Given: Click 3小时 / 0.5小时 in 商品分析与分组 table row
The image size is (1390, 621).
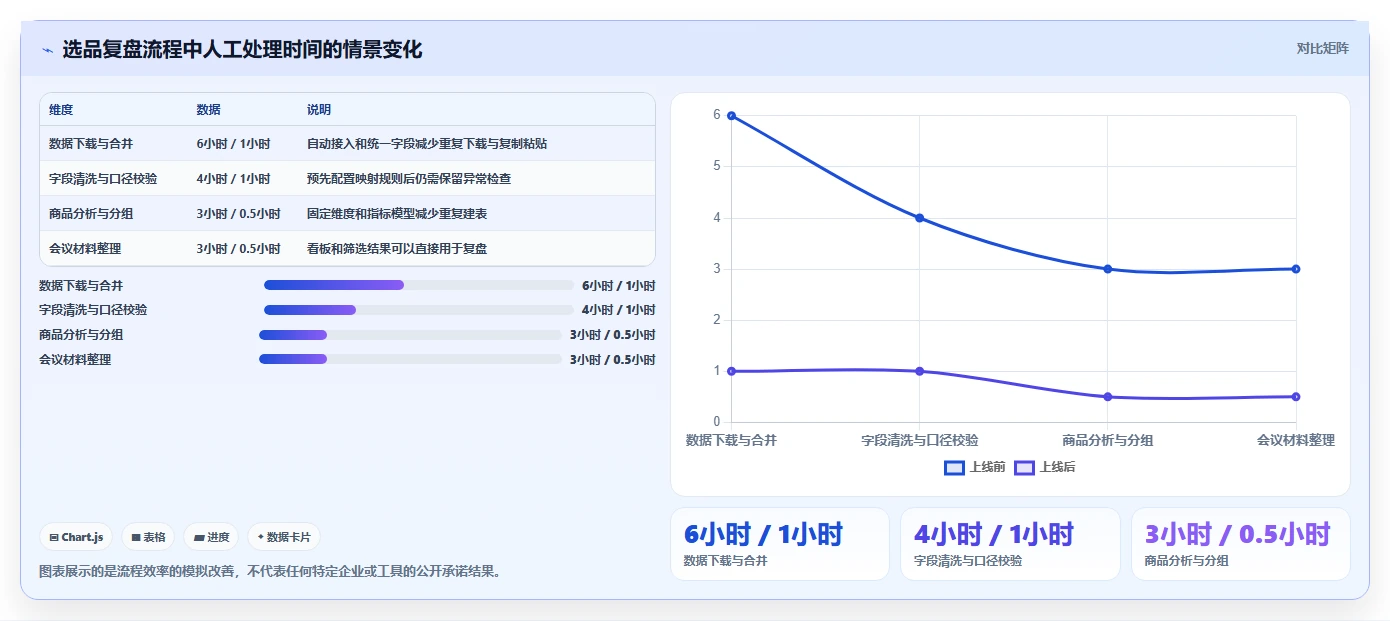Looking at the screenshot, I should point(238,214).
